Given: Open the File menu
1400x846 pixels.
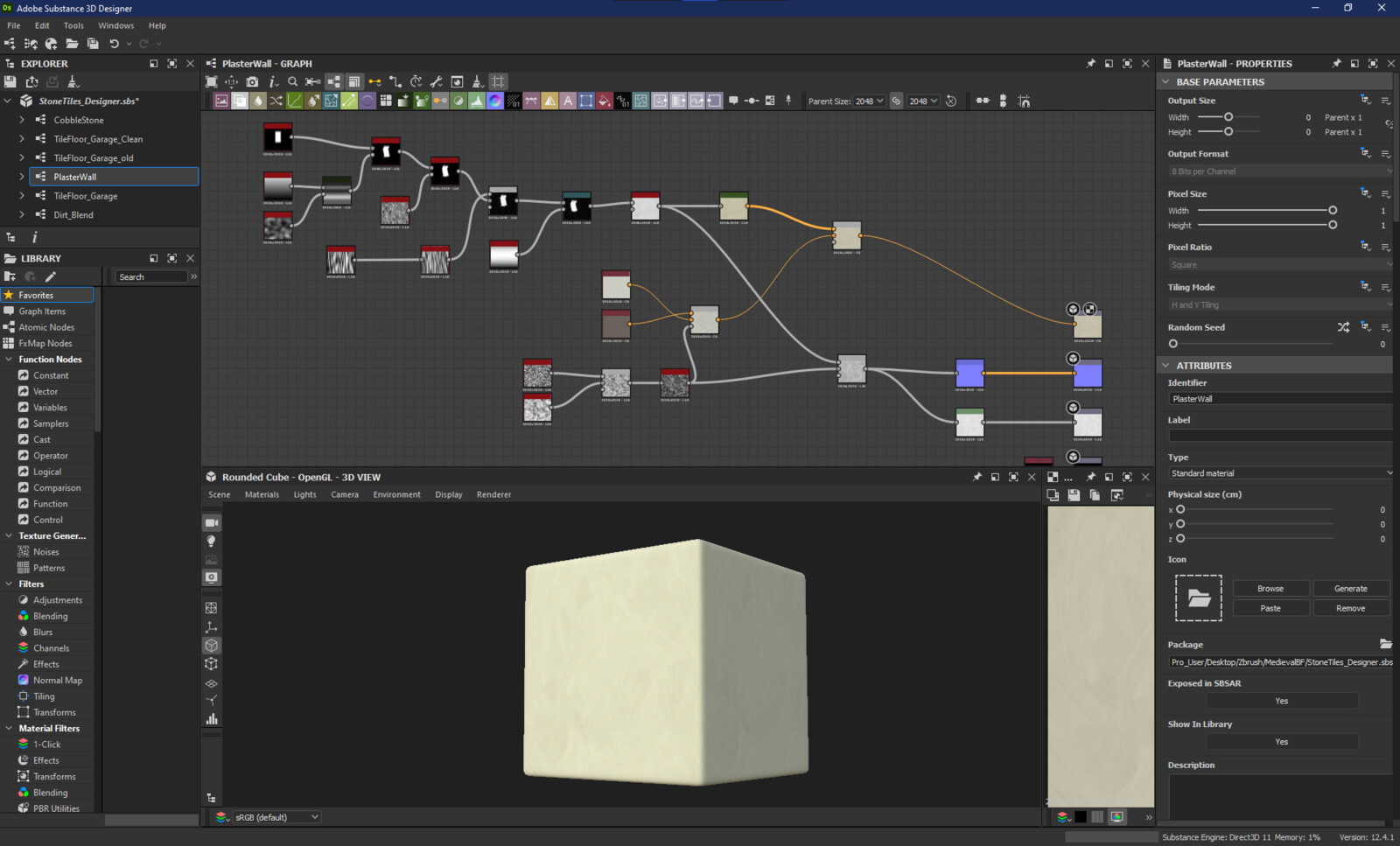Looking at the screenshot, I should click(x=14, y=25).
